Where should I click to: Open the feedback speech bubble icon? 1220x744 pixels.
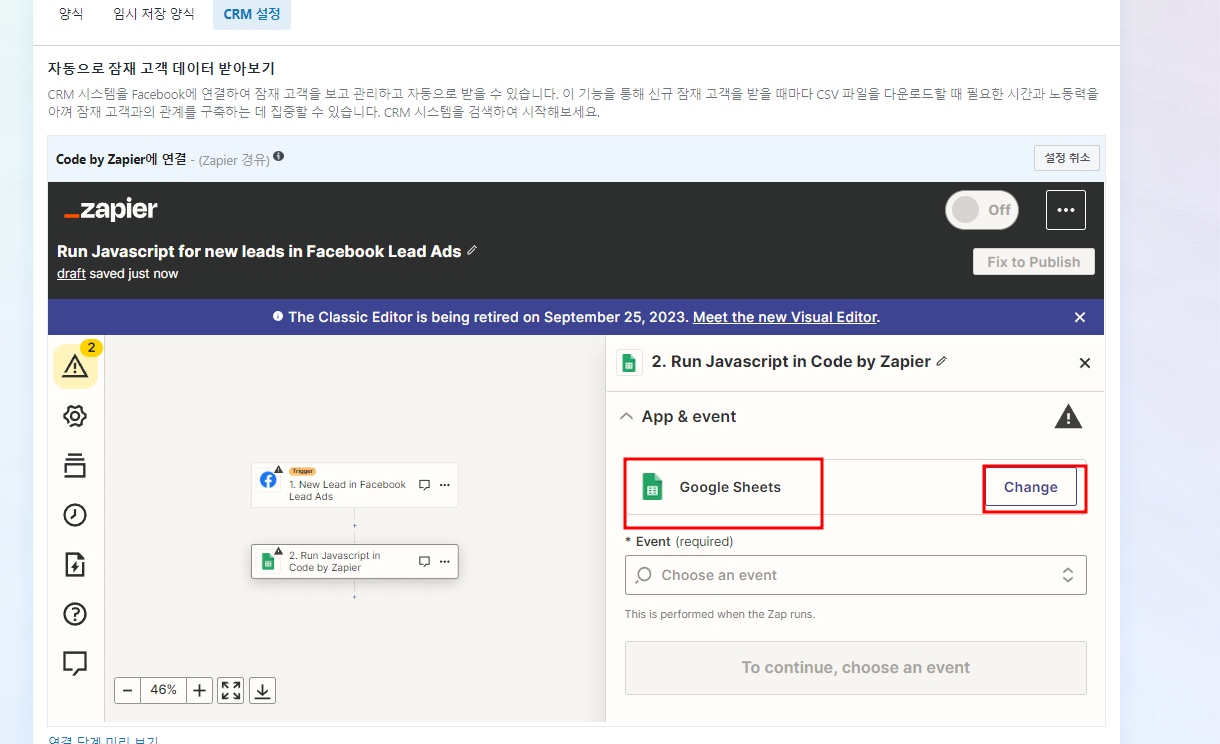(x=75, y=663)
